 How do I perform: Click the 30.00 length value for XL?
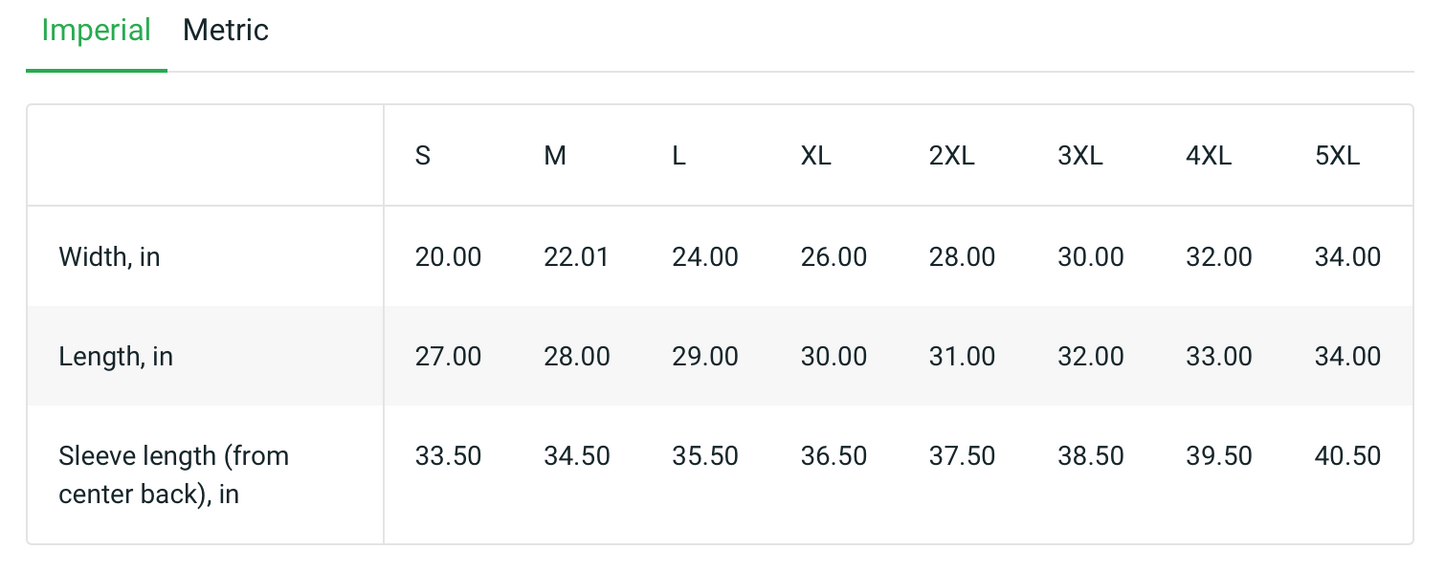point(833,356)
